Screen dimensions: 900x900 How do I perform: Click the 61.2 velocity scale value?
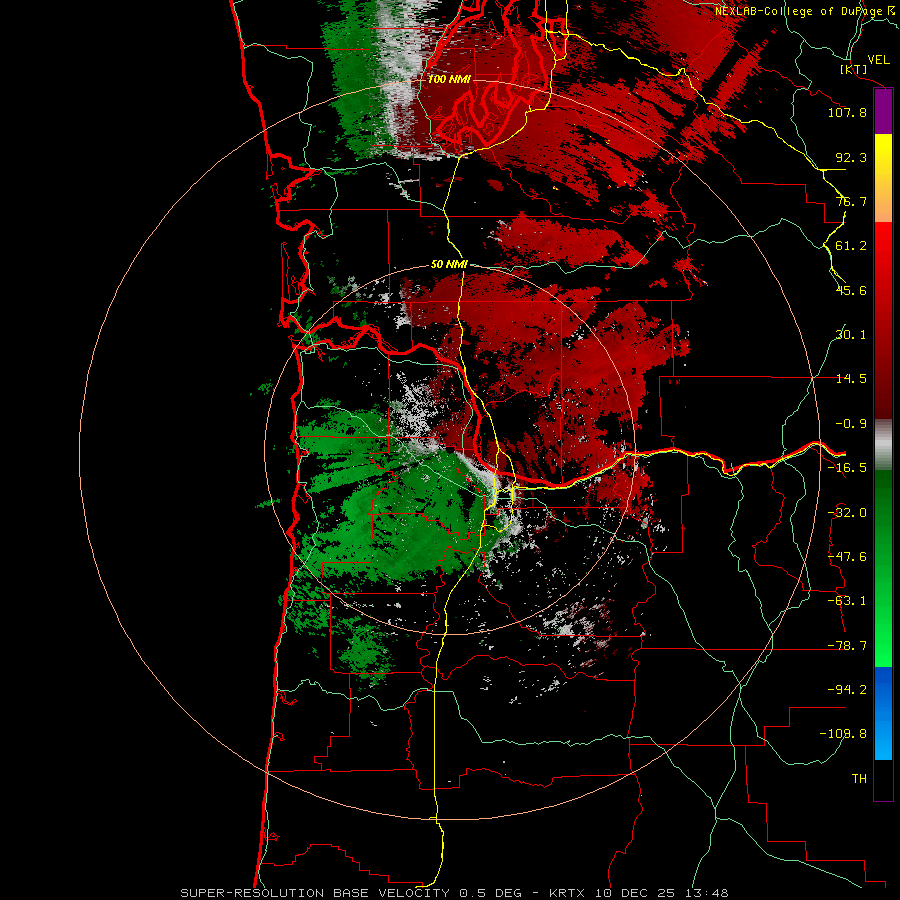pos(851,246)
